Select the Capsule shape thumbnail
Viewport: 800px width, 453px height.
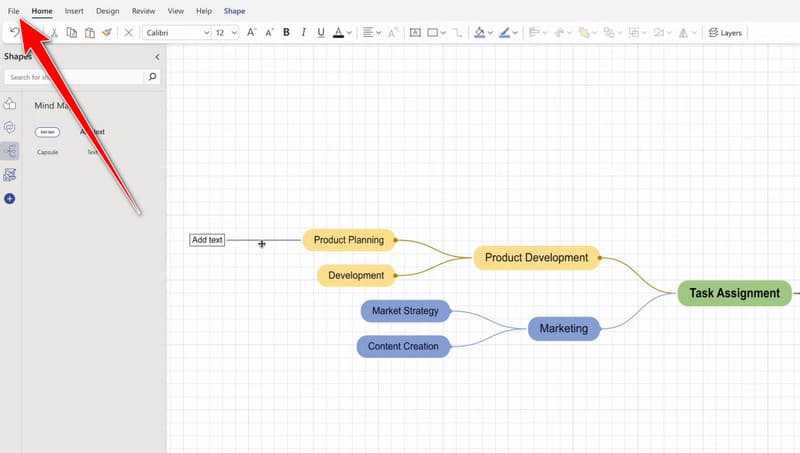point(47,132)
